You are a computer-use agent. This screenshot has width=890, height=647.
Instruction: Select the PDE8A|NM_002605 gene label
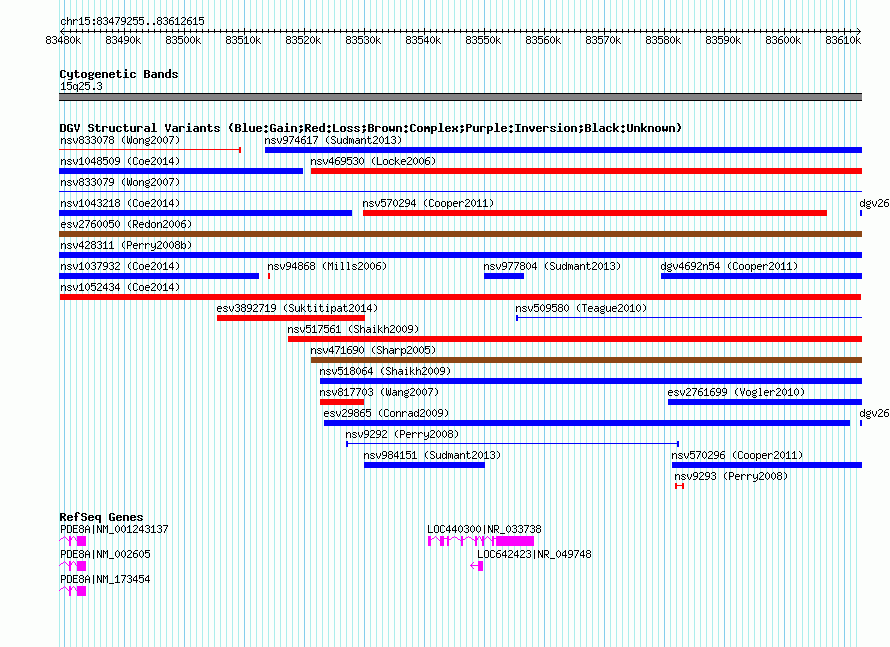pyautogui.click(x=105, y=554)
